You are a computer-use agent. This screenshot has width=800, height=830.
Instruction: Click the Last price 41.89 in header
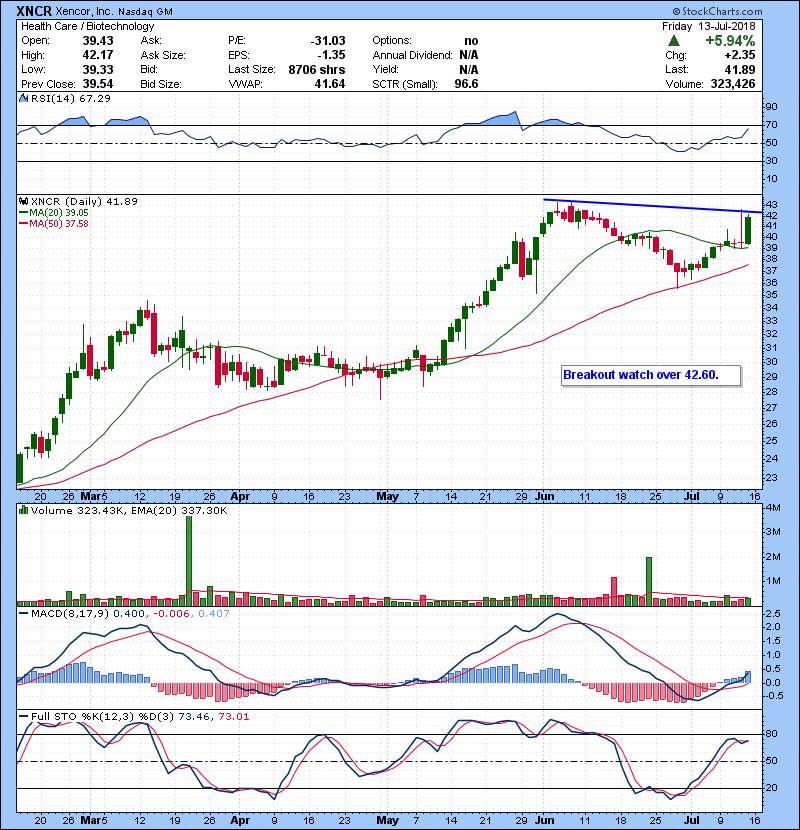tap(740, 69)
